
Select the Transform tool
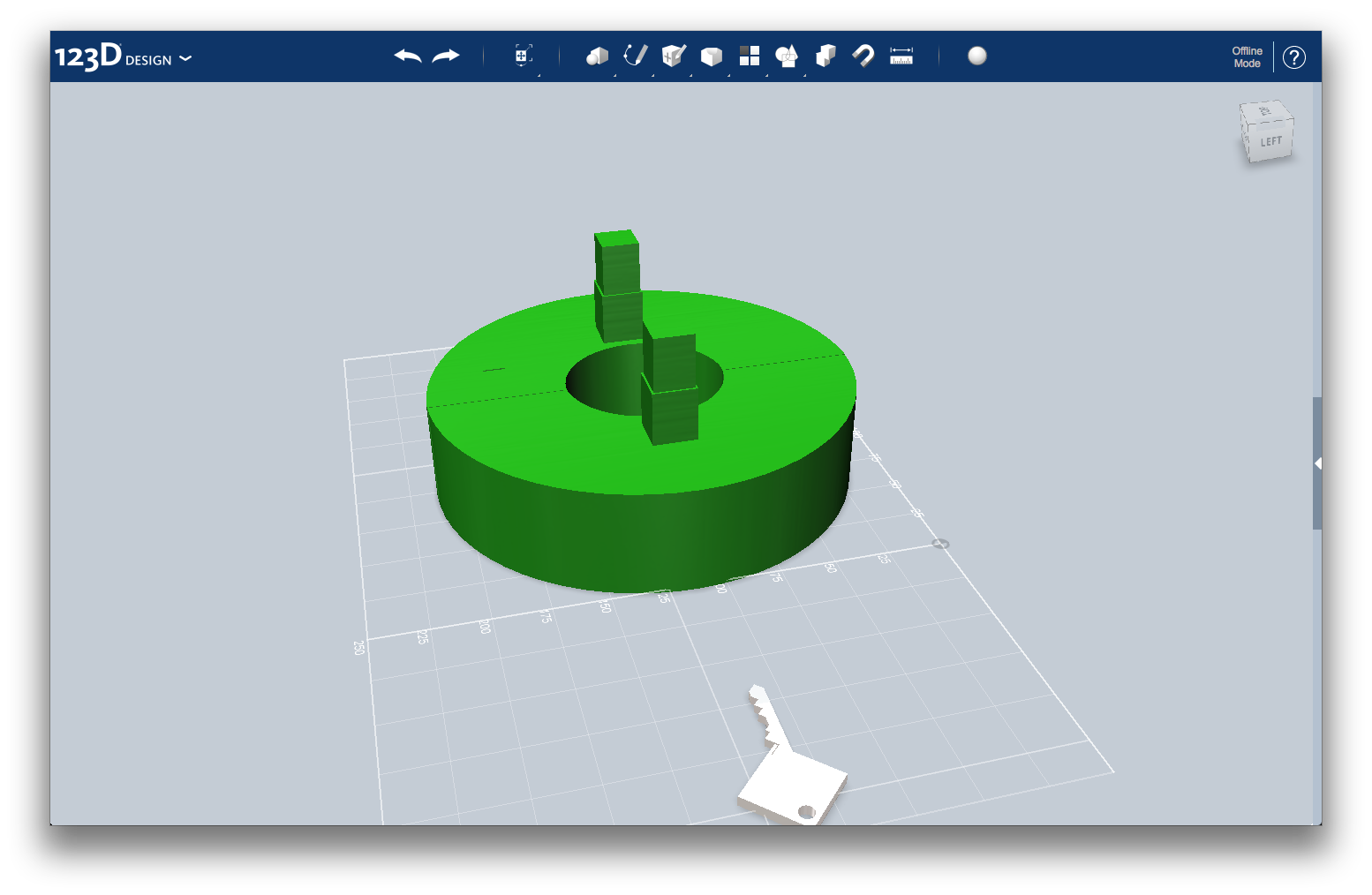click(523, 56)
